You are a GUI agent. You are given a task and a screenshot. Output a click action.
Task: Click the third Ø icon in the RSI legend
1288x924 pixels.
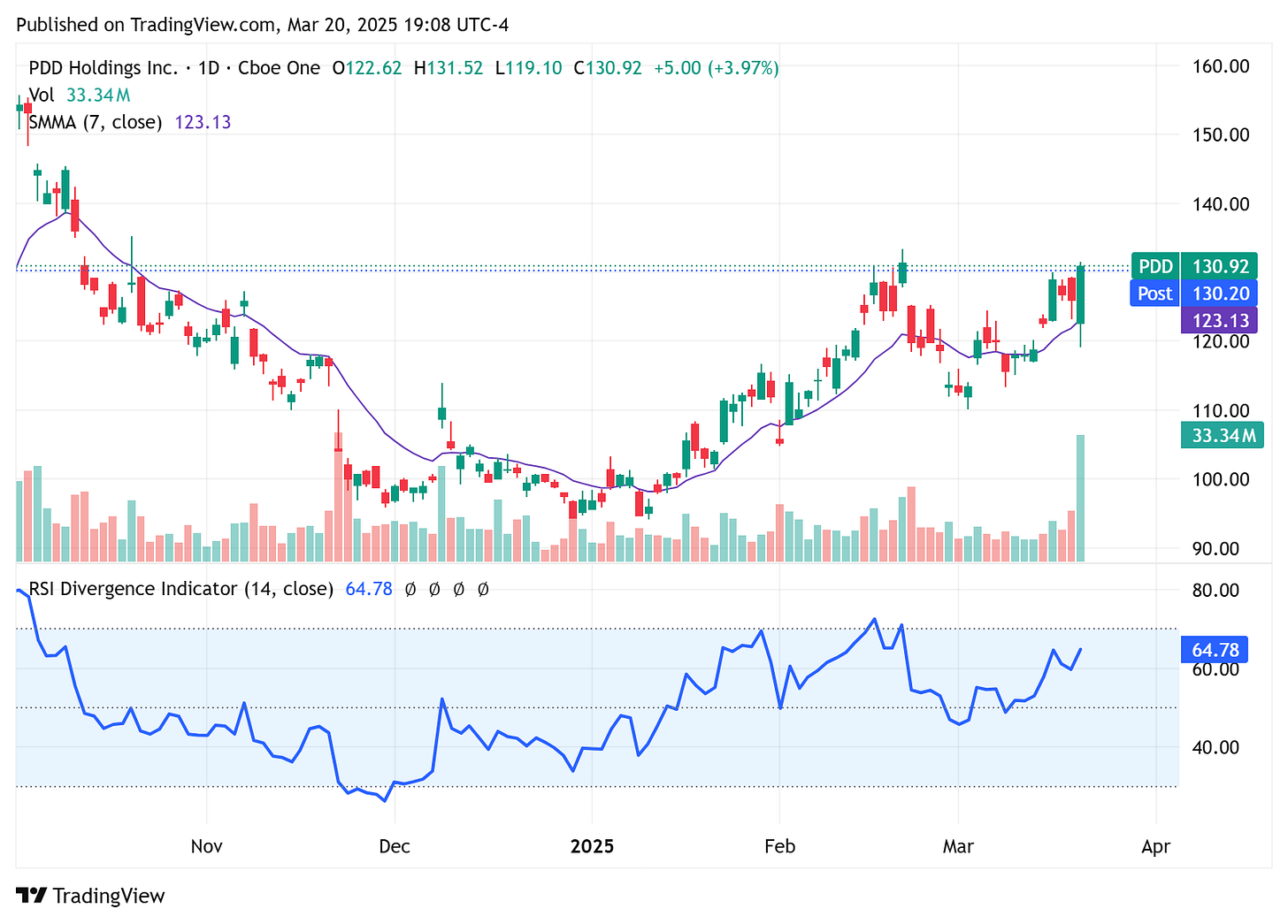457,589
